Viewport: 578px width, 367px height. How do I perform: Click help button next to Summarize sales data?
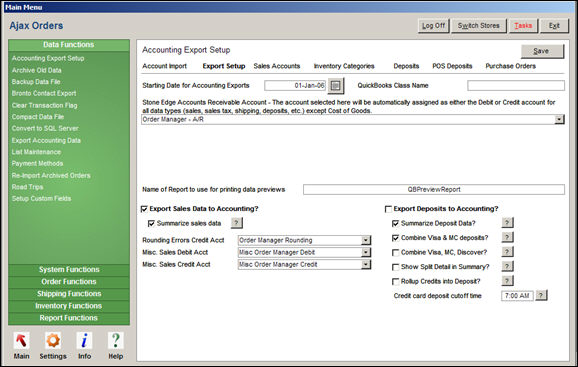click(236, 223)
